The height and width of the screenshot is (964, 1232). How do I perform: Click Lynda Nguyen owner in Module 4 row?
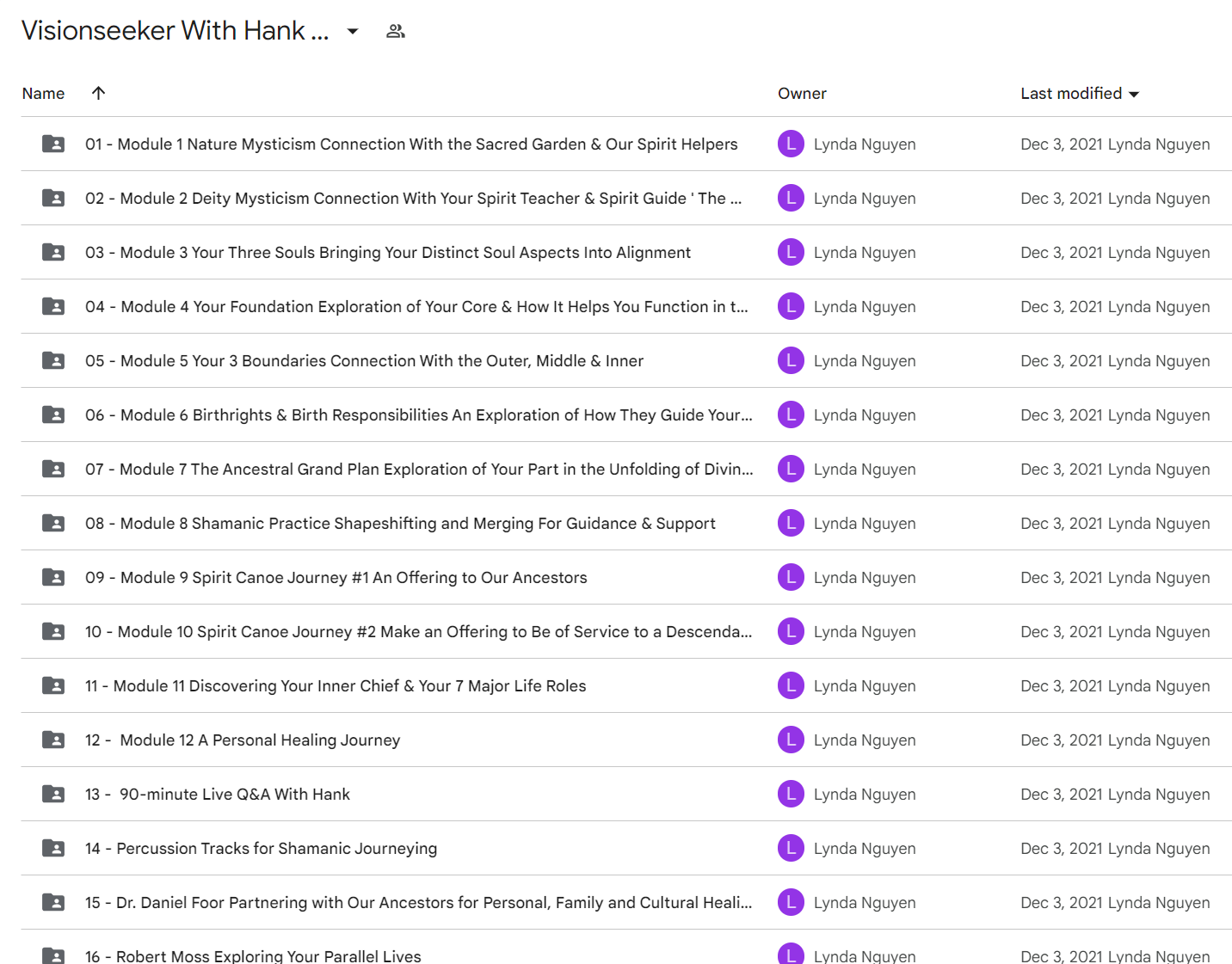pos(865,307)
